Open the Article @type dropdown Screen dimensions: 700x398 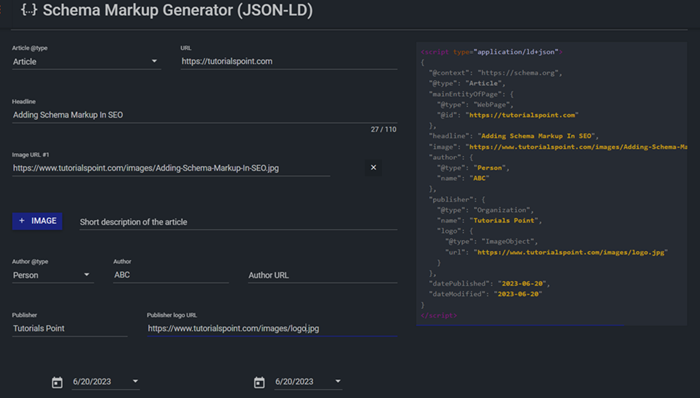[x=86, y=62]
